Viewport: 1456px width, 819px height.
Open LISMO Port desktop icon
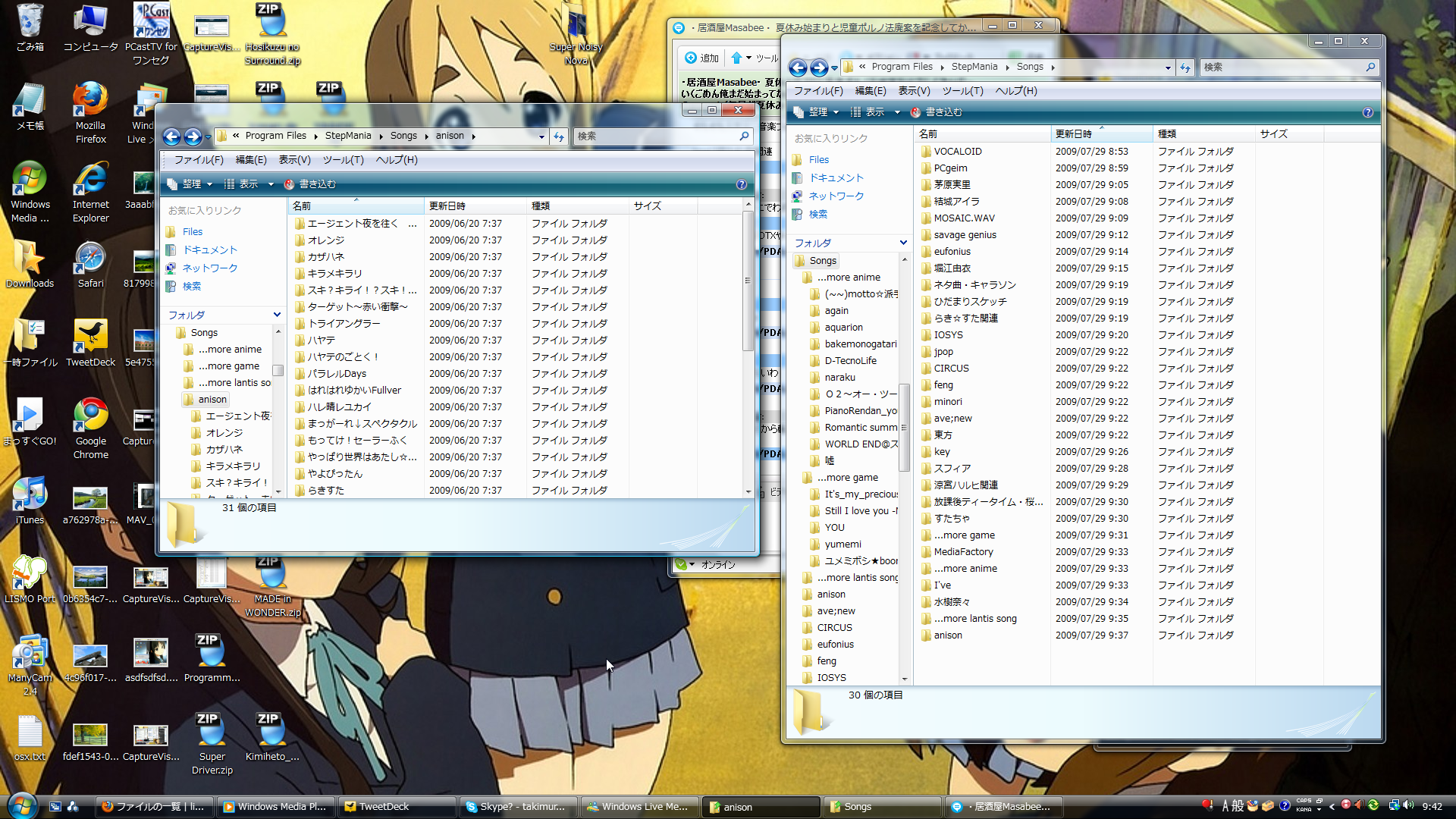30,579
